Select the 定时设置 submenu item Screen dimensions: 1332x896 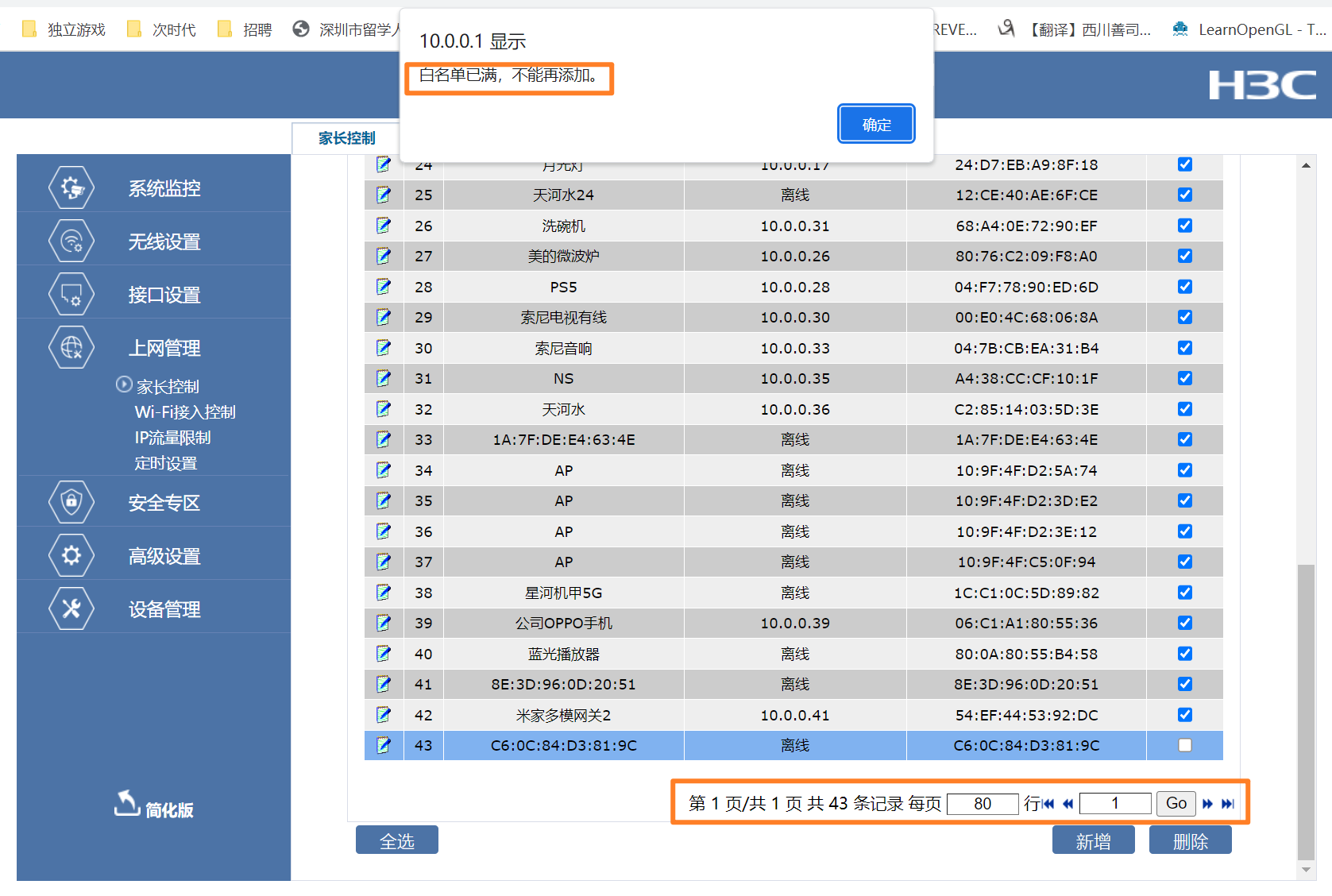(166, 463)
